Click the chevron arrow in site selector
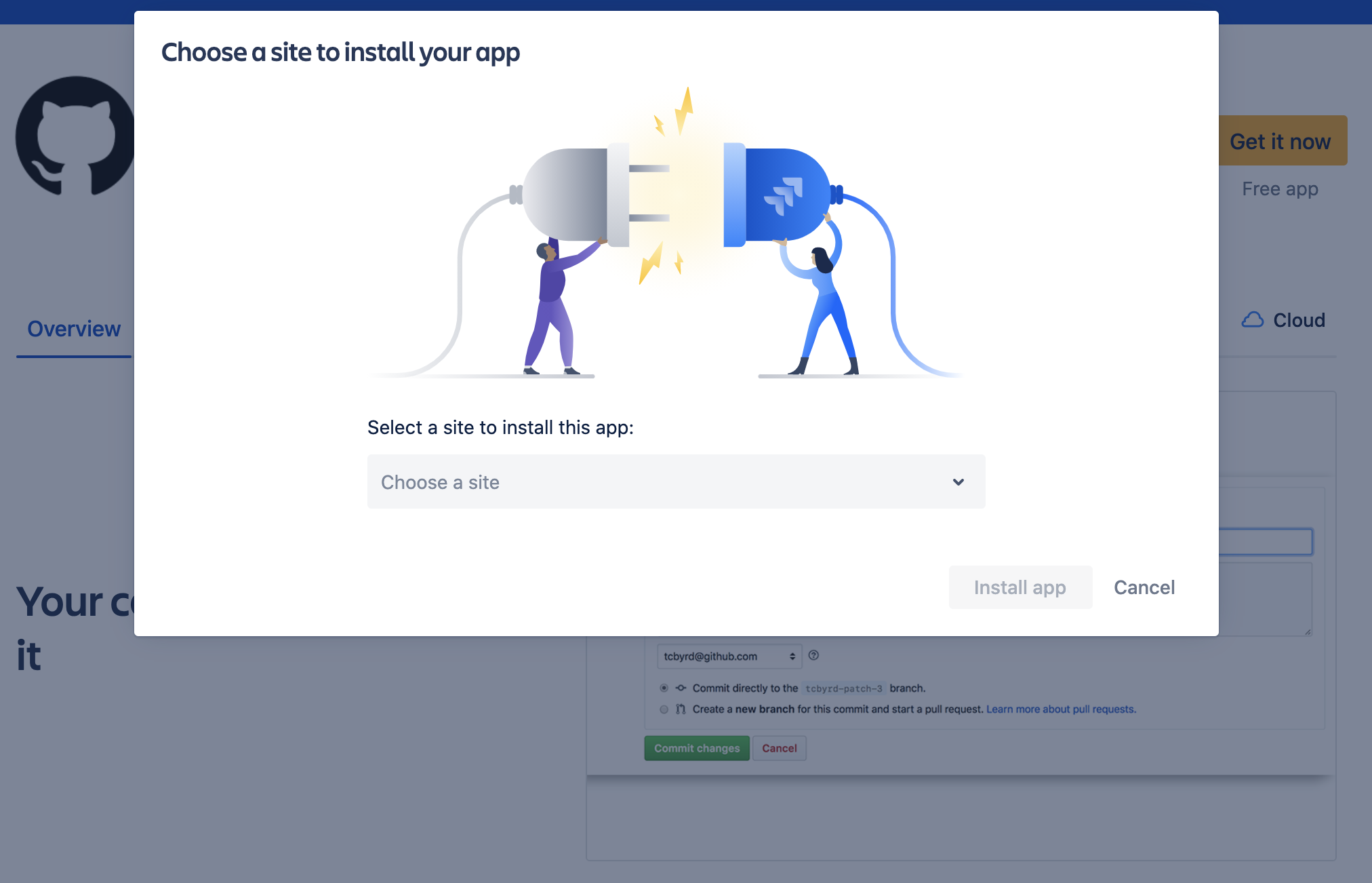This screenshot has height=883, width=1372. click(958, 482)
